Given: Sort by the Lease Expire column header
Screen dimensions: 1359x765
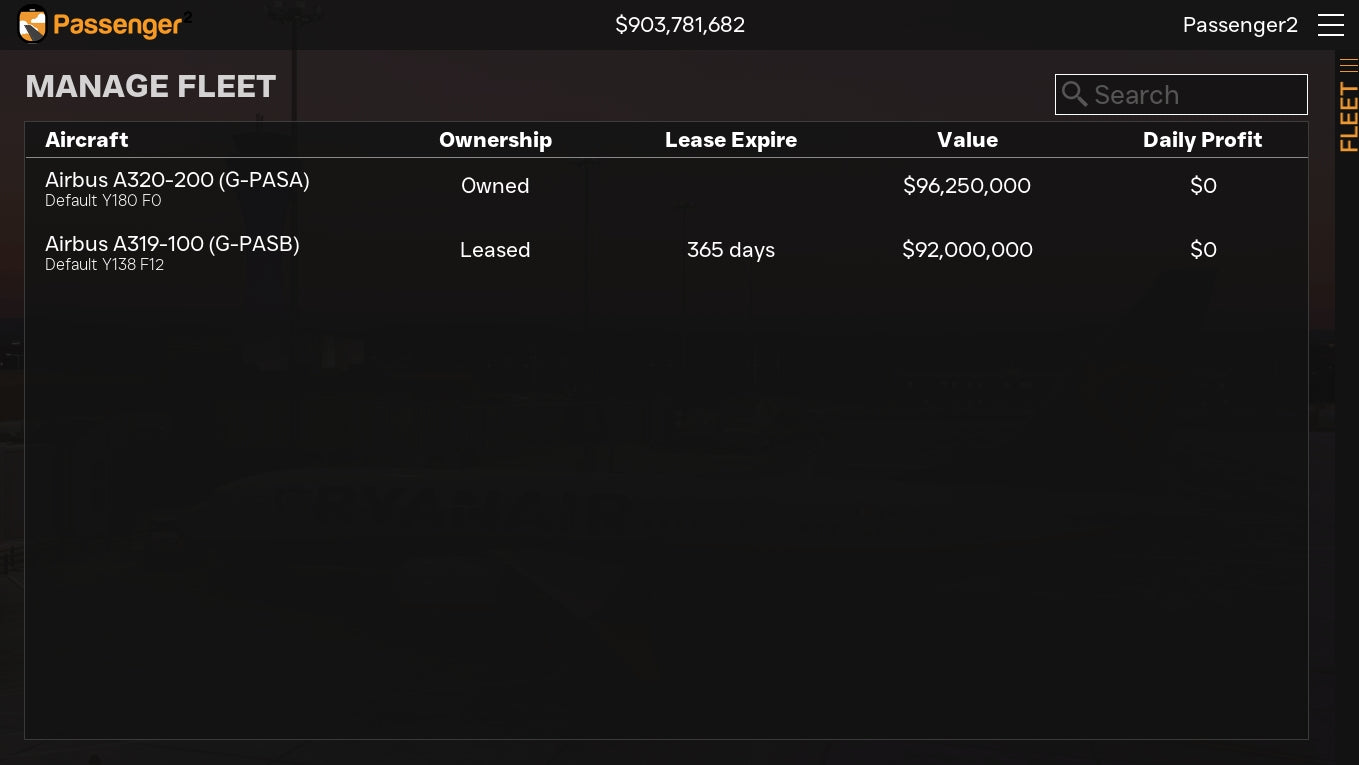Looking at the screenshot, I should click(x=731, y=140).
